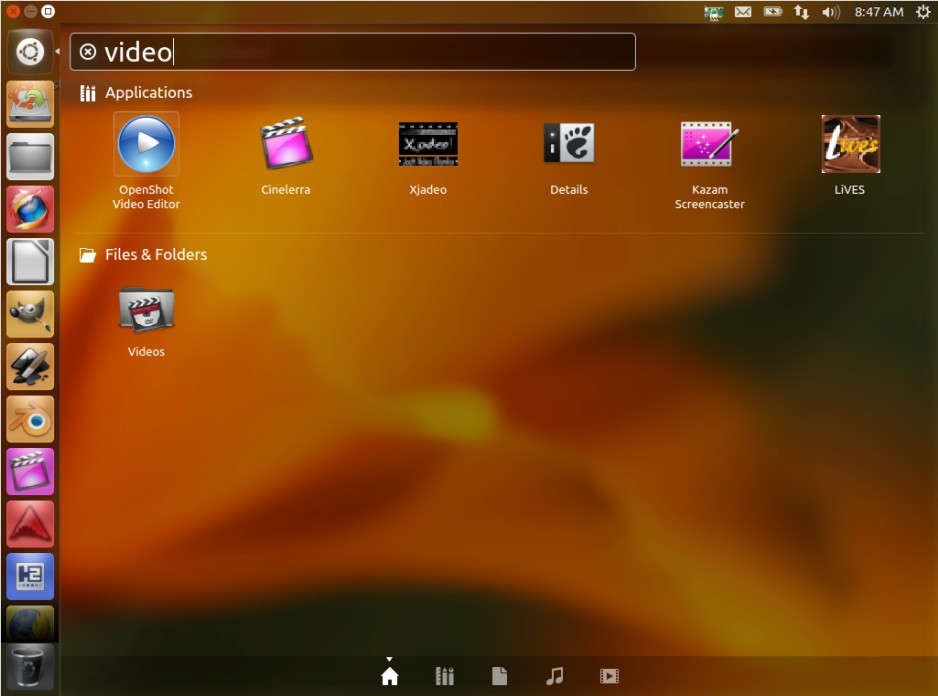Launch Blender from the launcher
The width and height of the screenshot is (938, 696).
(30, 420)
